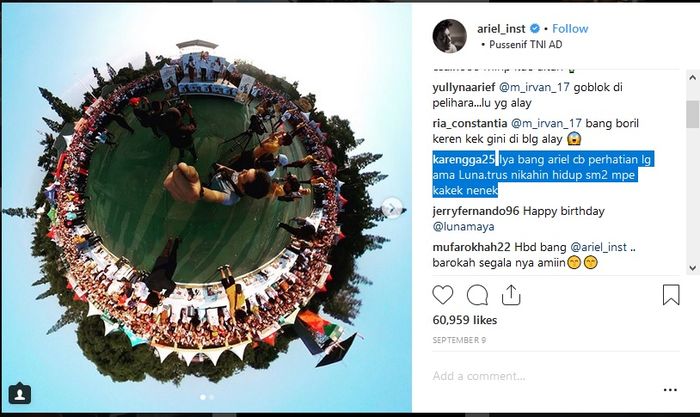View who liked: 60,959 likes

tap(464, 320)
